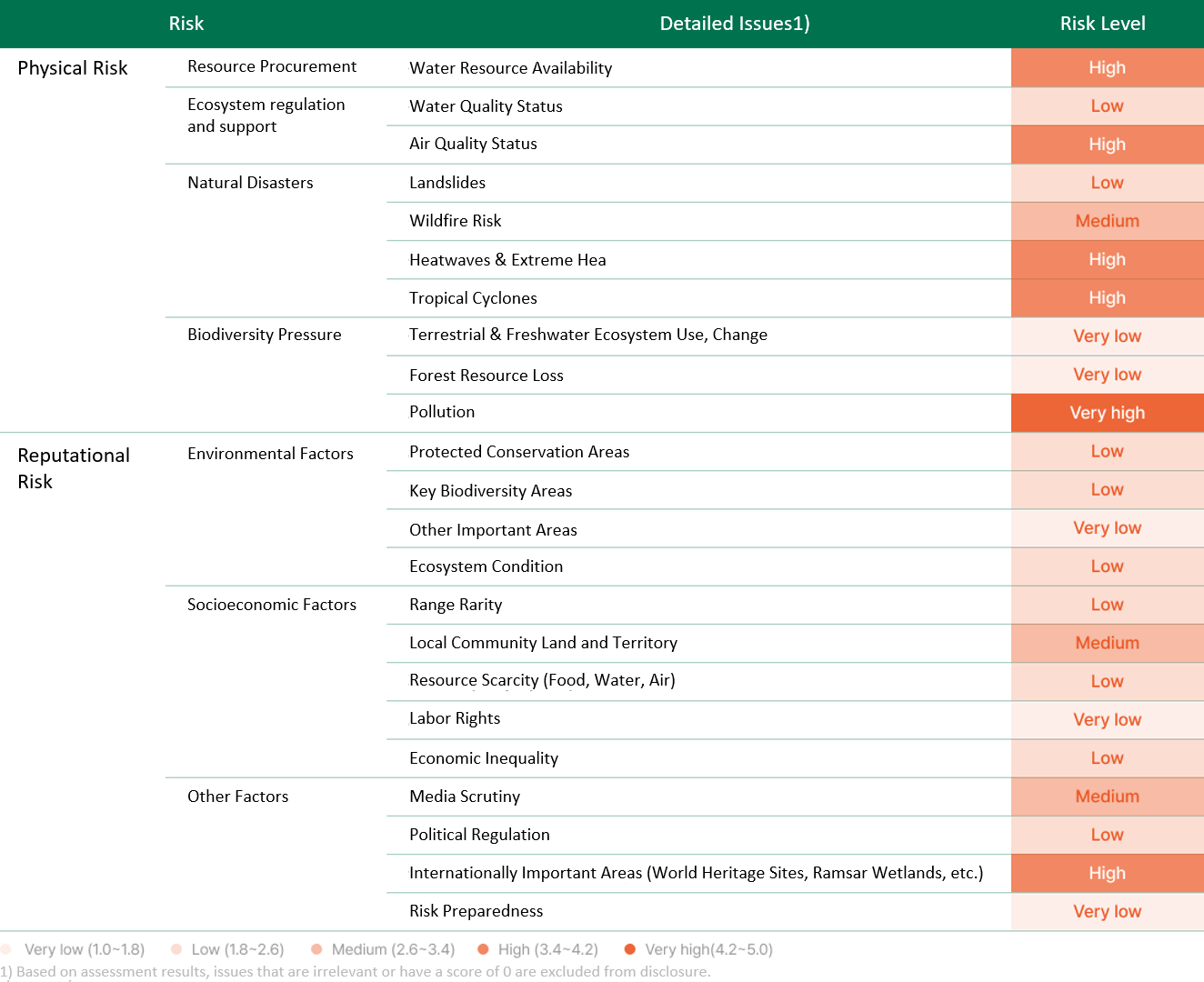Click Low level for Landslides
The image size is (1204, 982).
1108,183
